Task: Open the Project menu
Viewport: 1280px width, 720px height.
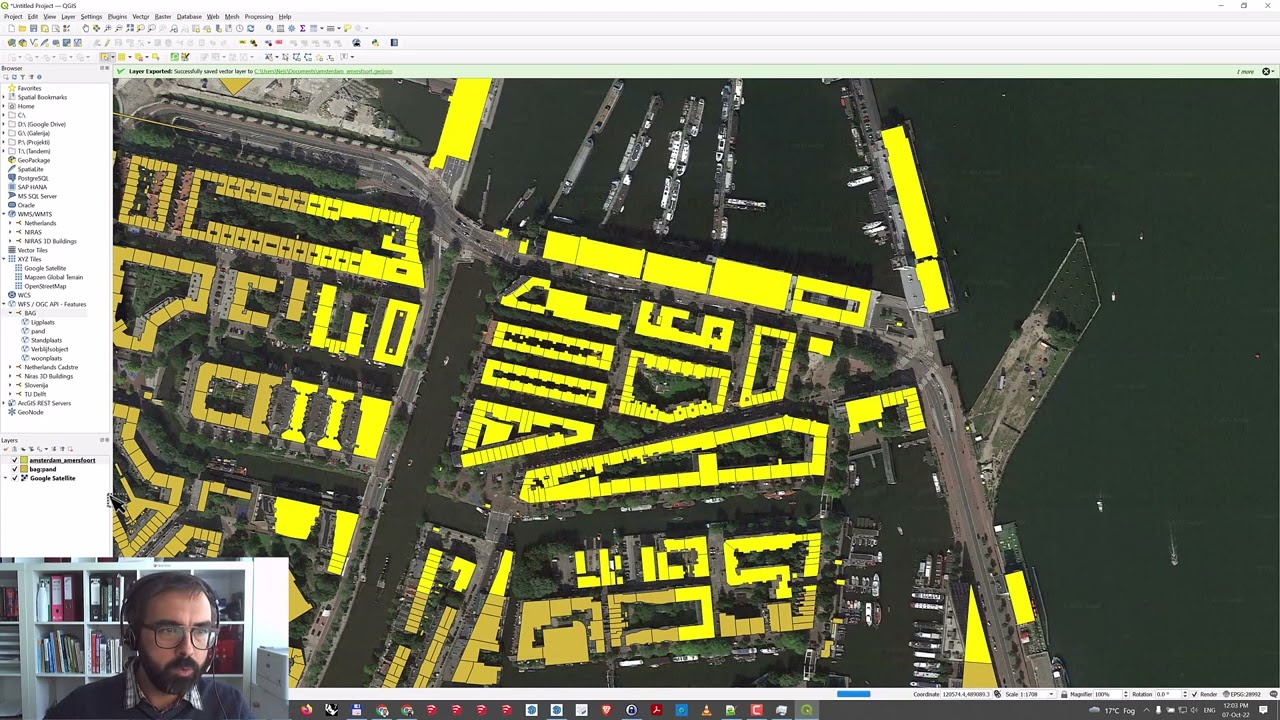Action: [x=13, y=16]
